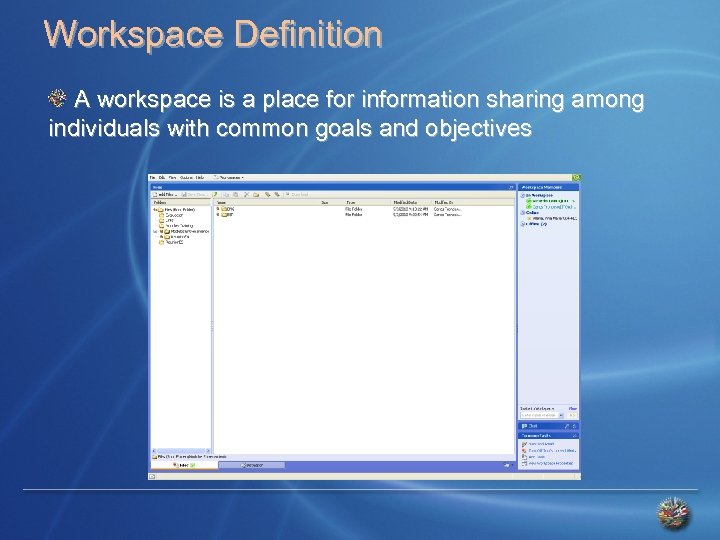
Task: Click the Save Files toolbar button
Action: coord(195,195)
